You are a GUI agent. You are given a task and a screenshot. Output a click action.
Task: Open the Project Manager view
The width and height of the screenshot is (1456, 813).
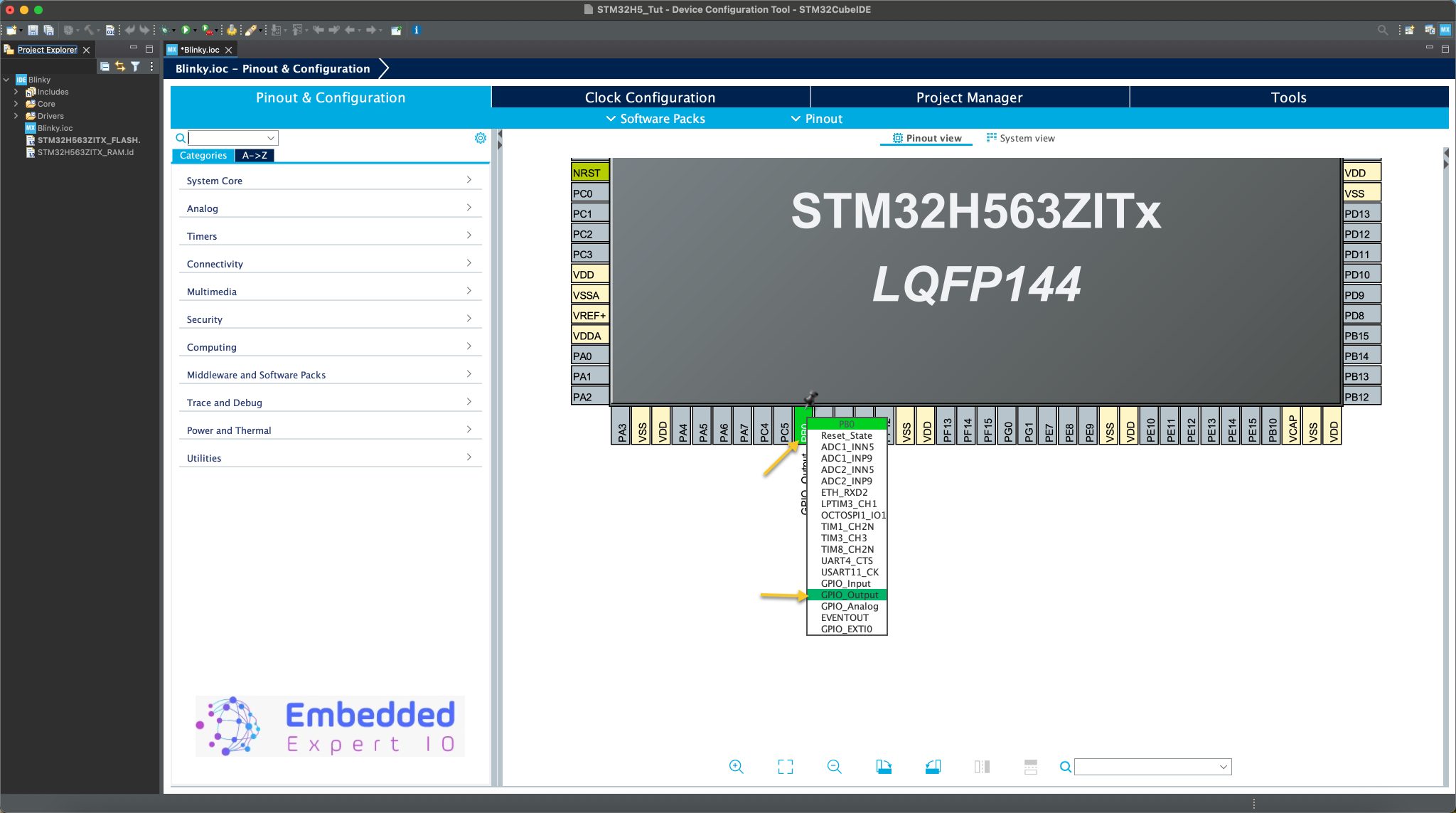(x=969, y=97)
